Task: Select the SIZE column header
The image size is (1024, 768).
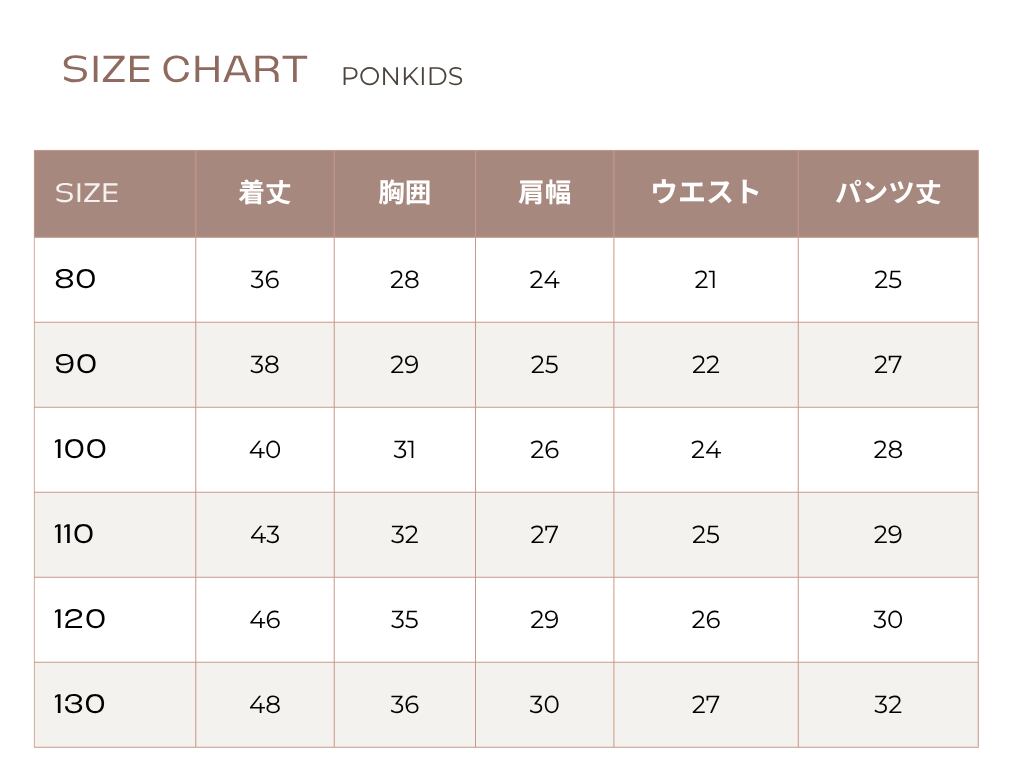Action: tap(86, 193)
